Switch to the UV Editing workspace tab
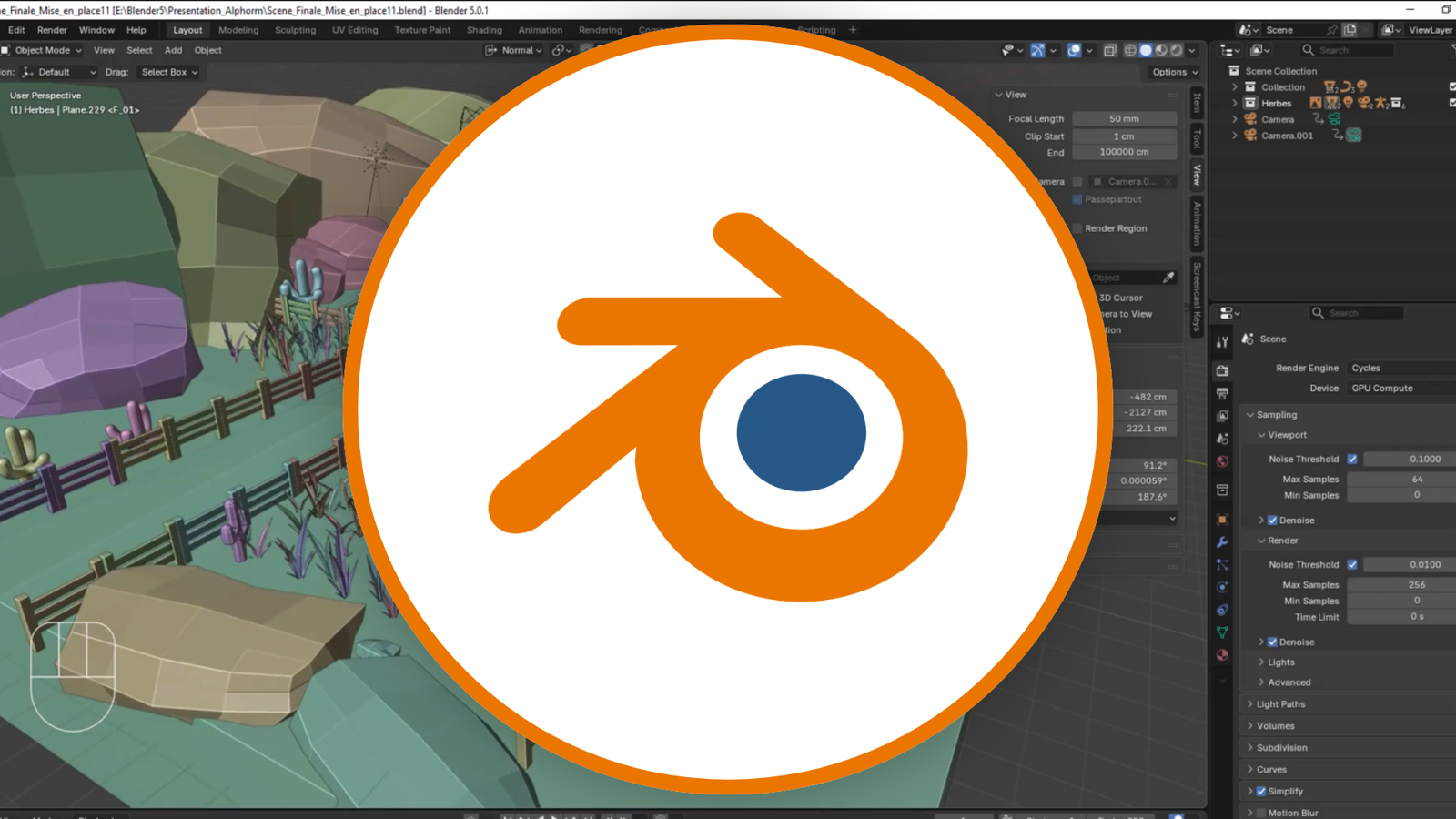 tap(355, 30)
